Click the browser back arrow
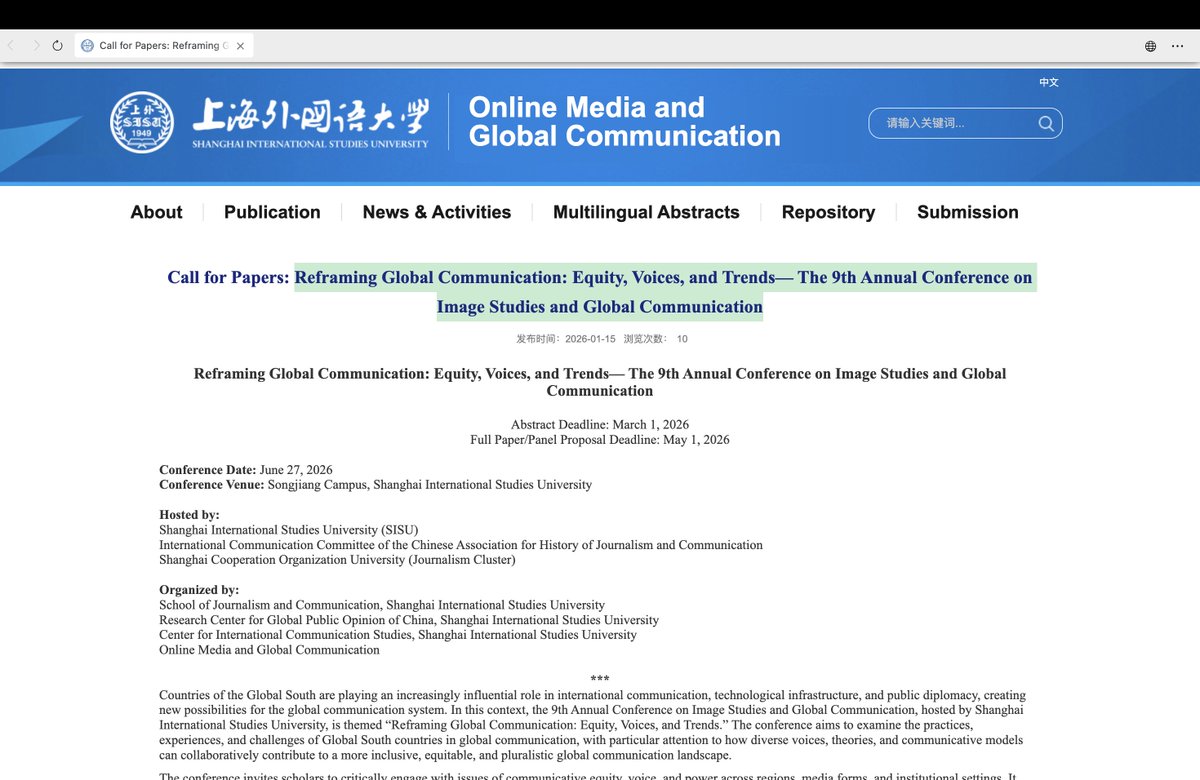This screenshot has width=1200, height=780. point(11,46)
